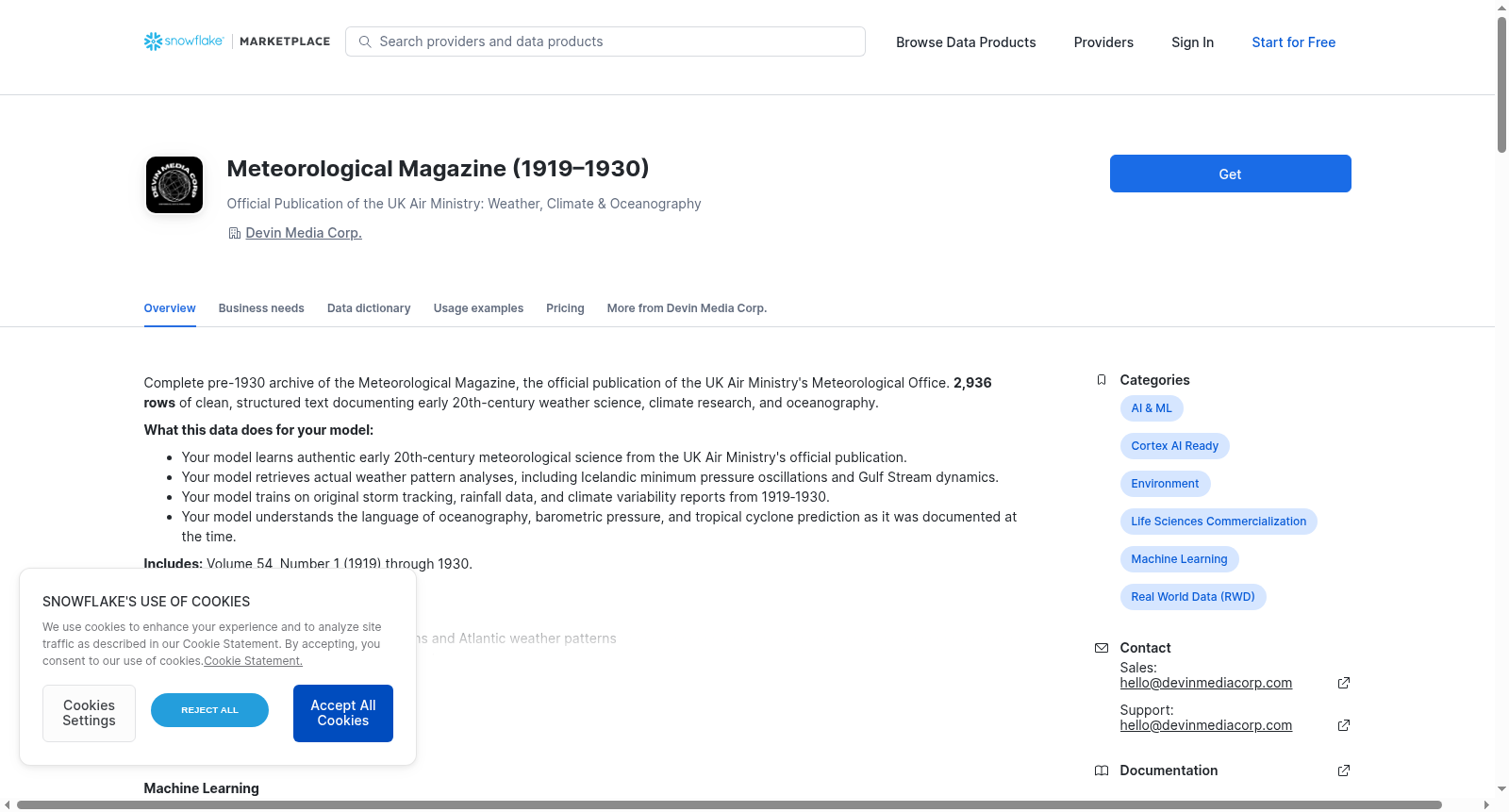This screenshot has height=812, width=1509.
Task: Click the search magnifier icon
Action: 365,41
